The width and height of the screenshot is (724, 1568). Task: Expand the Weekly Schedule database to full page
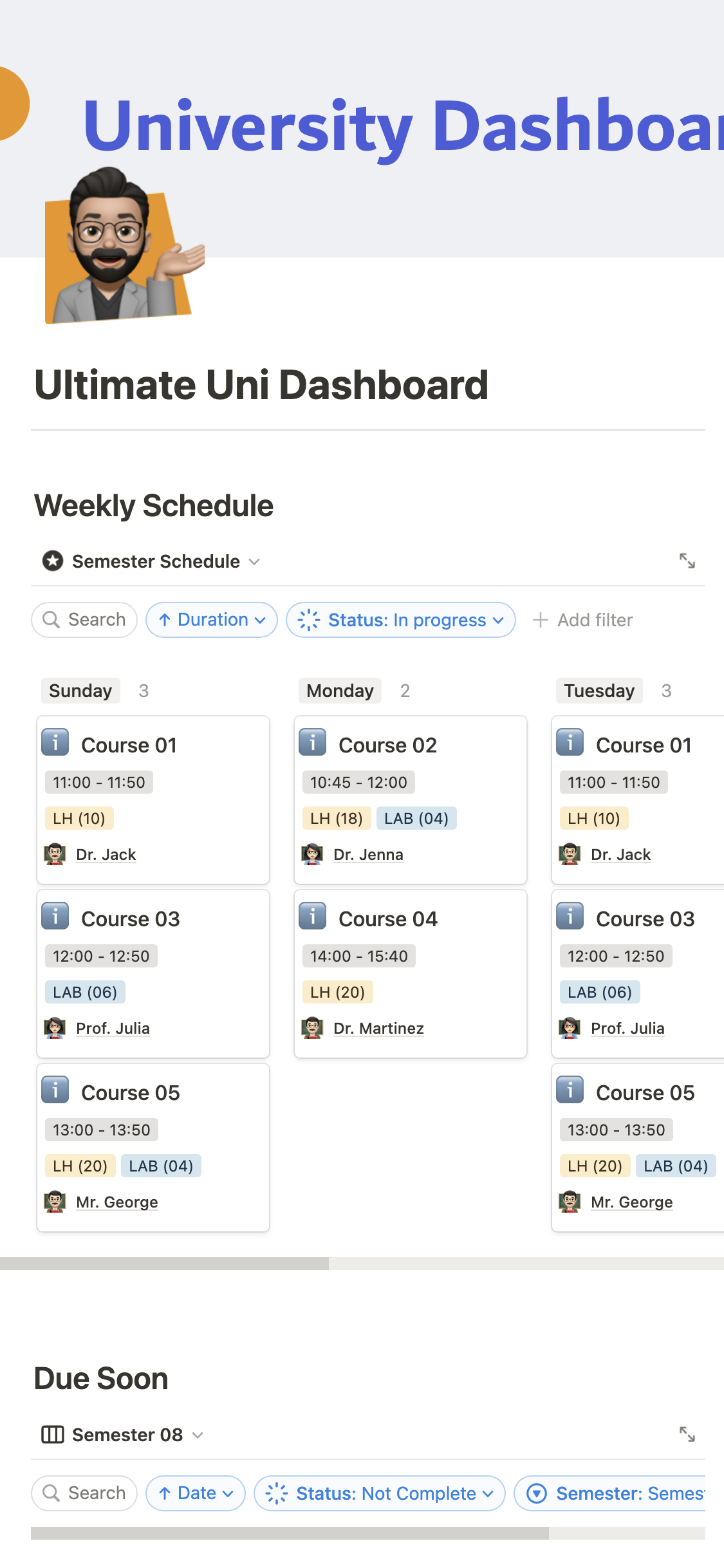[687, 561]
